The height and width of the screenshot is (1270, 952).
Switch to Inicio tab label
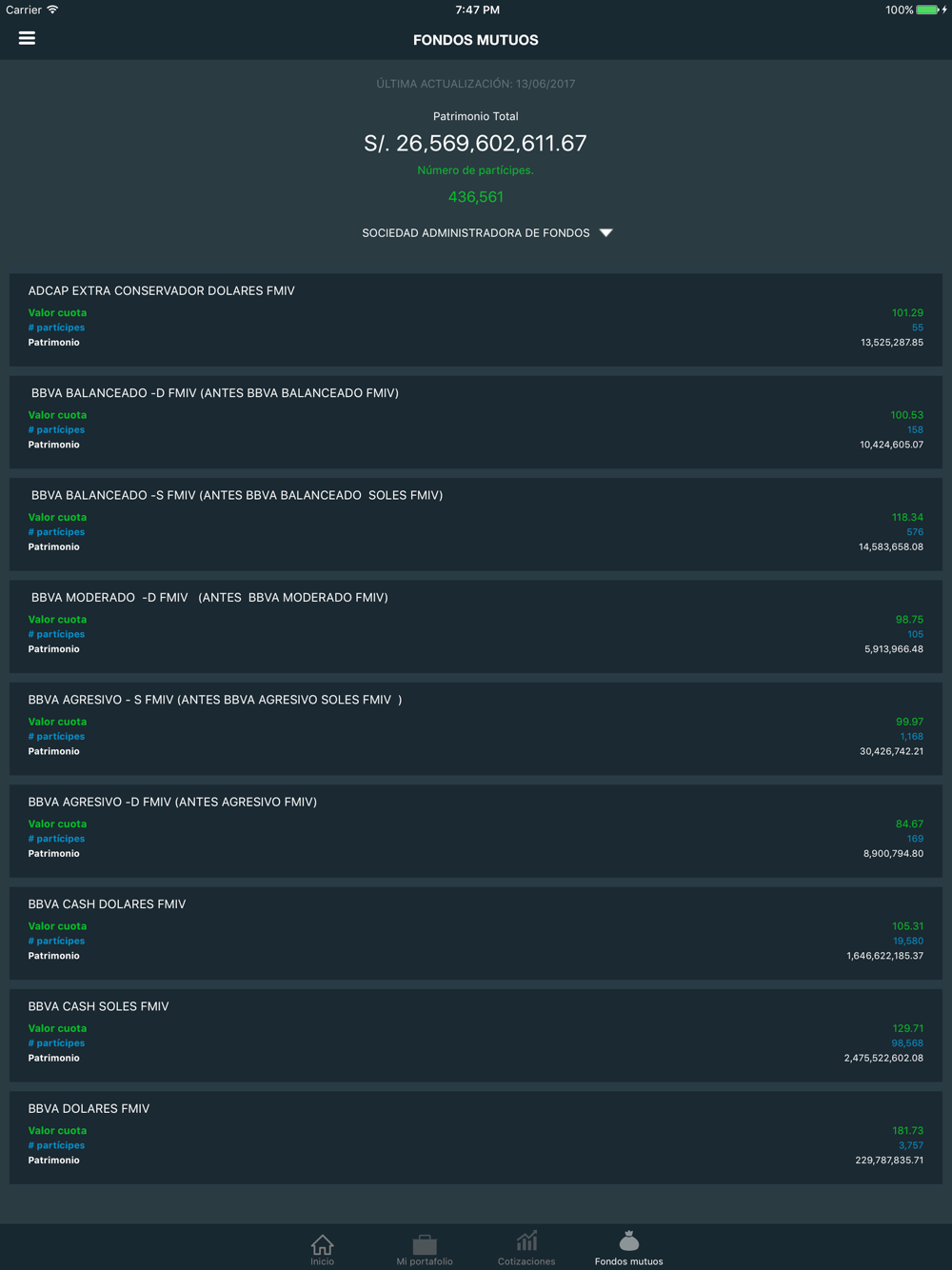[322, 1261]
